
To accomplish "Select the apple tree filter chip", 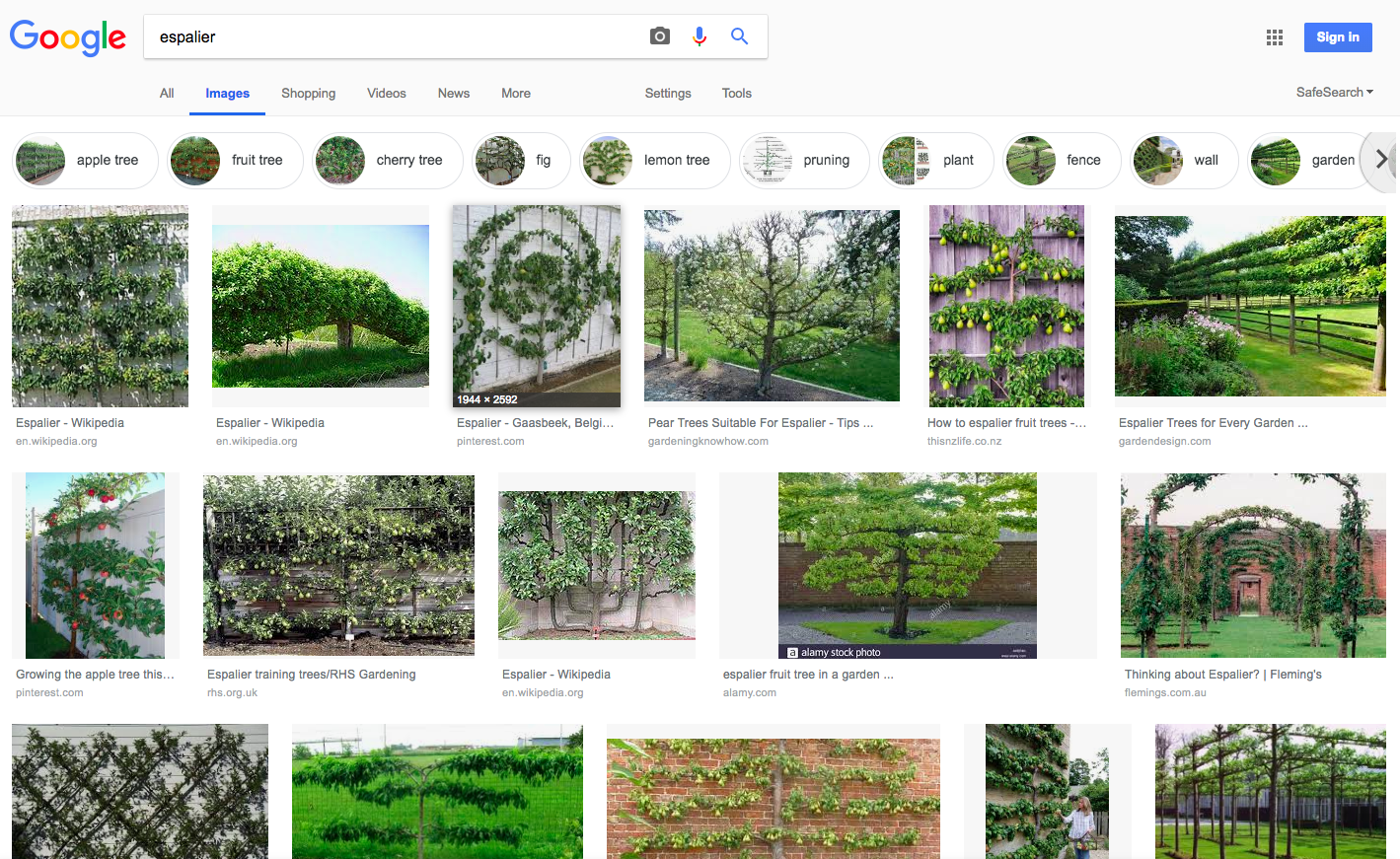I will point(86,161).
